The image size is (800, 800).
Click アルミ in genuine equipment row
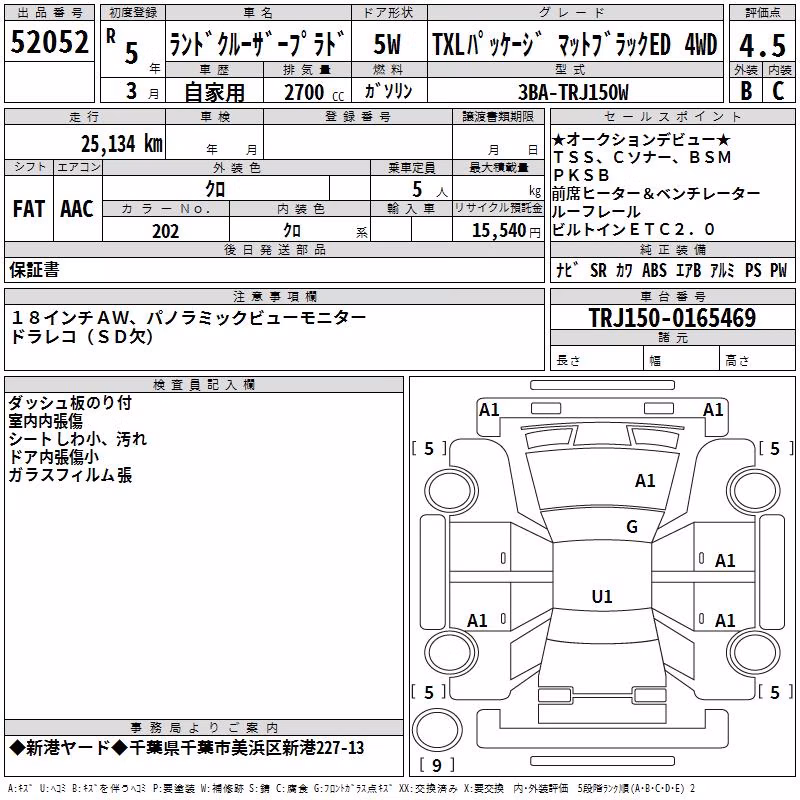722,270
